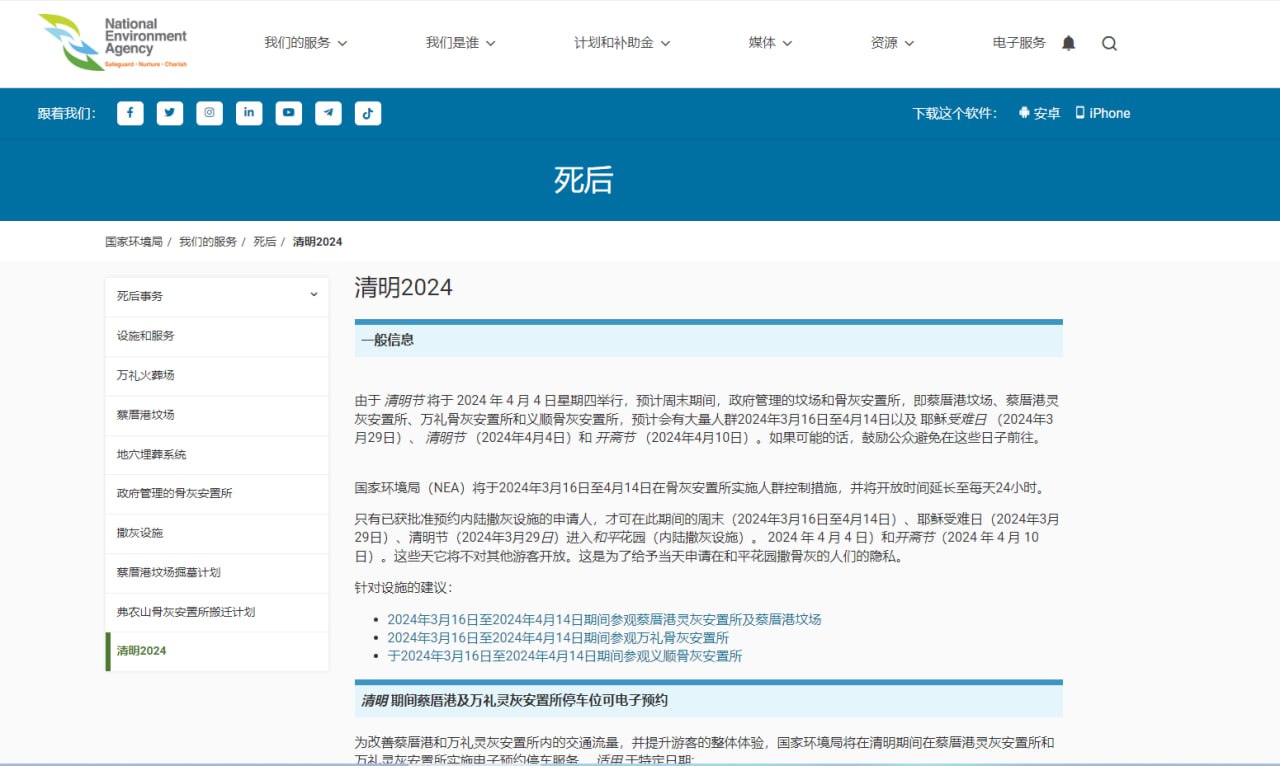
Task: Click the 下载这个软件 label
Action: pyautogui.click(x=955, y=113)
